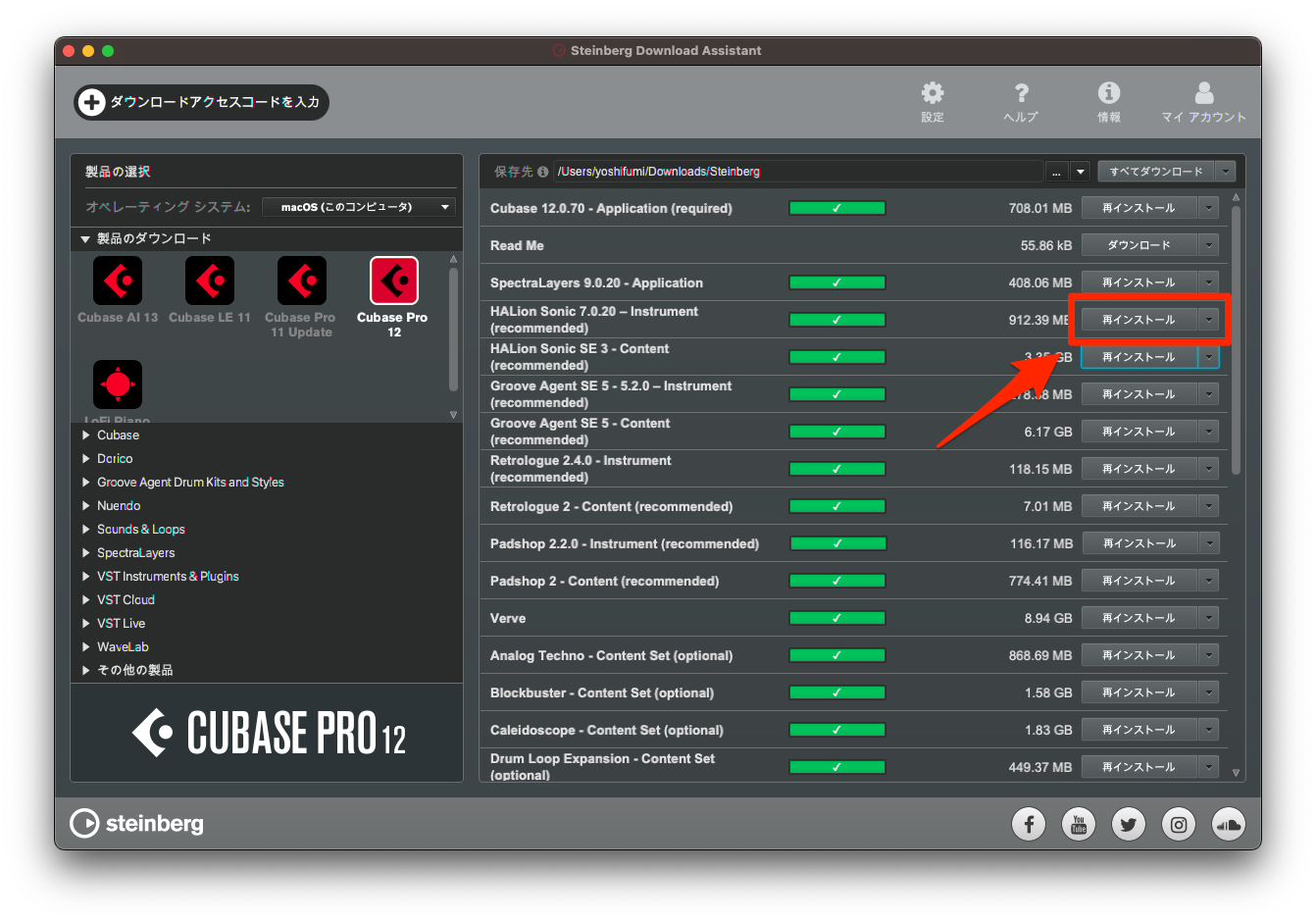Open Steinberg Instagram icon
1316x922 pixels.
[1179, 825]
